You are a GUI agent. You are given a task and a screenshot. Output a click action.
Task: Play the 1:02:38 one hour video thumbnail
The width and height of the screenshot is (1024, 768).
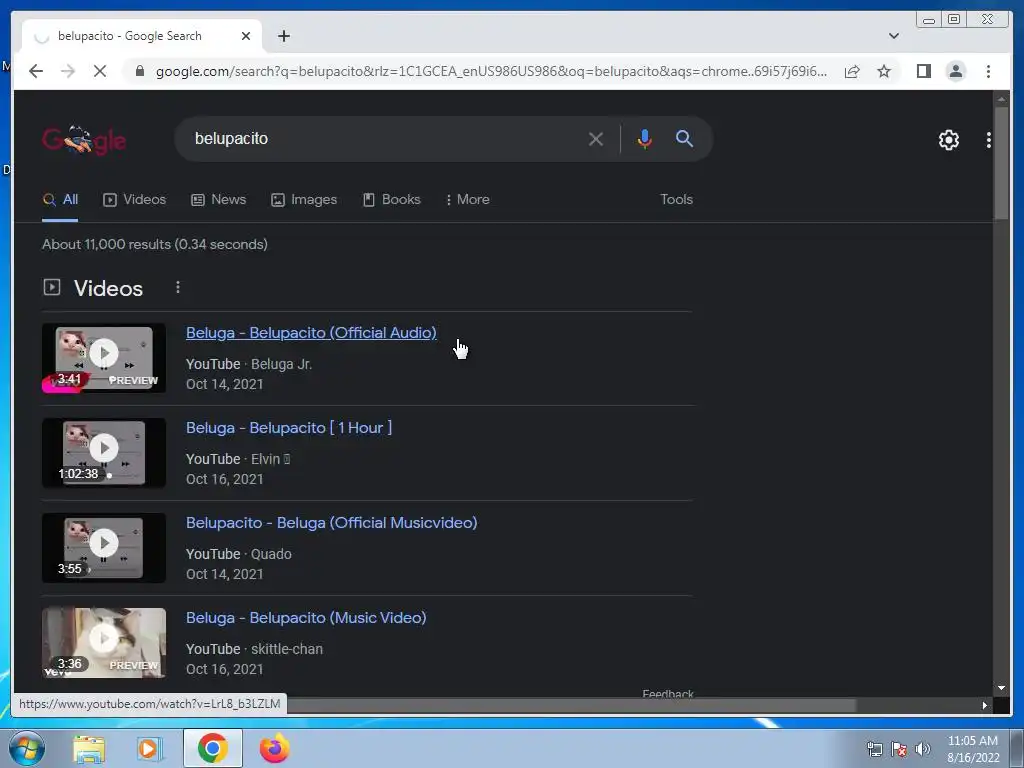click(104, 453)
